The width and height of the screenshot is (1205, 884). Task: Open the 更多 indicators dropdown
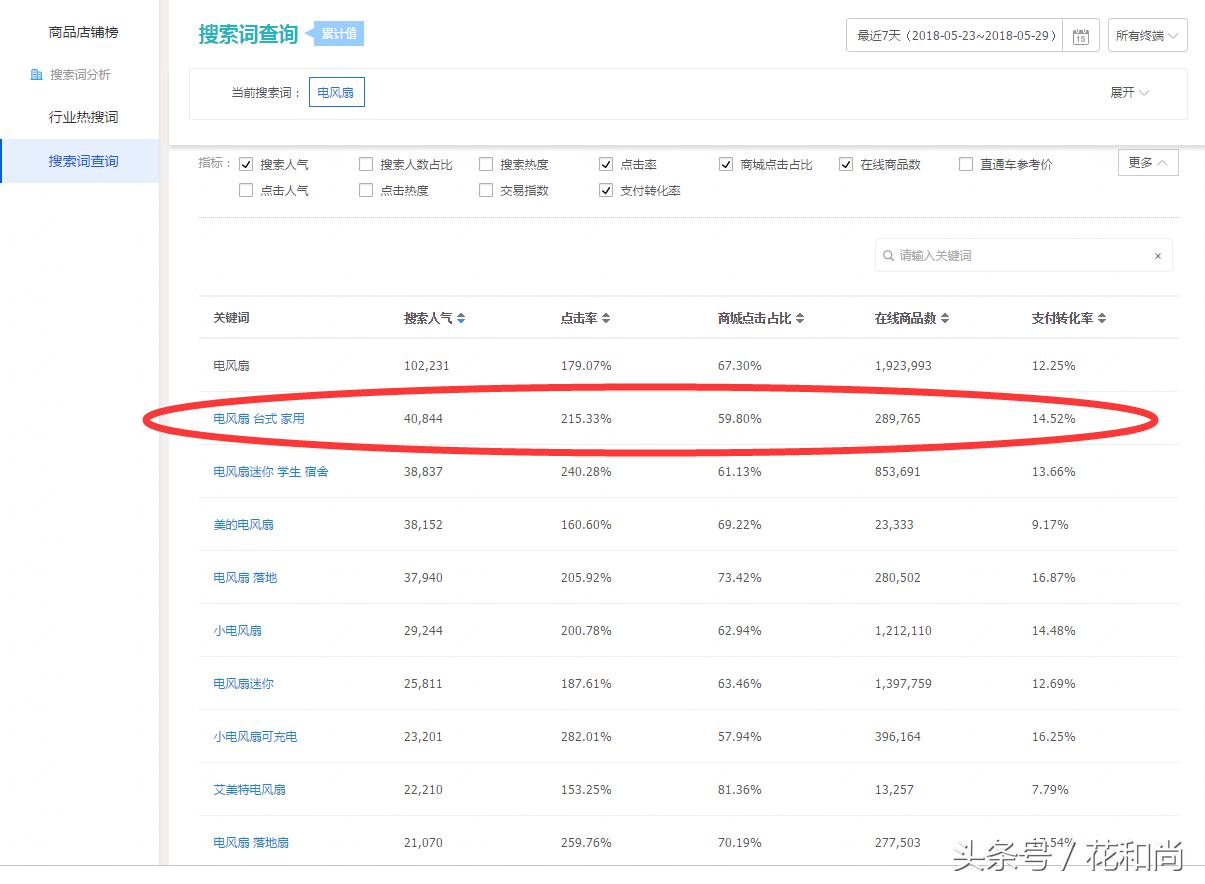point(1147,161)
